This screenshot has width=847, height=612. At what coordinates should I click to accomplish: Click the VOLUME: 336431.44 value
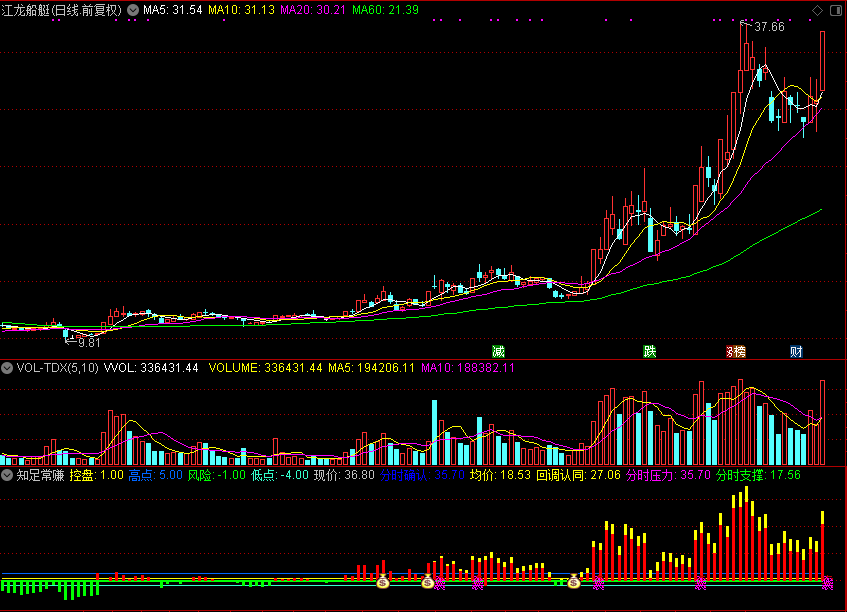click(x=265, y=368)
